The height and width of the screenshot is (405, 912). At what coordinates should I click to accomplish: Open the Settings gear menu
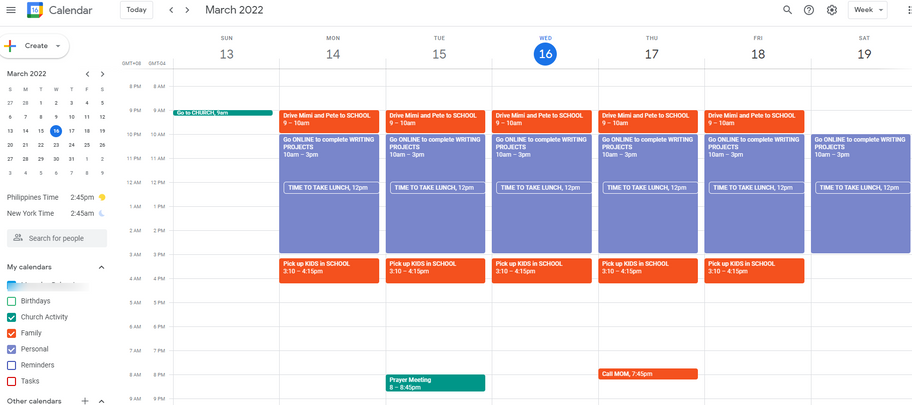pos(831,10)
